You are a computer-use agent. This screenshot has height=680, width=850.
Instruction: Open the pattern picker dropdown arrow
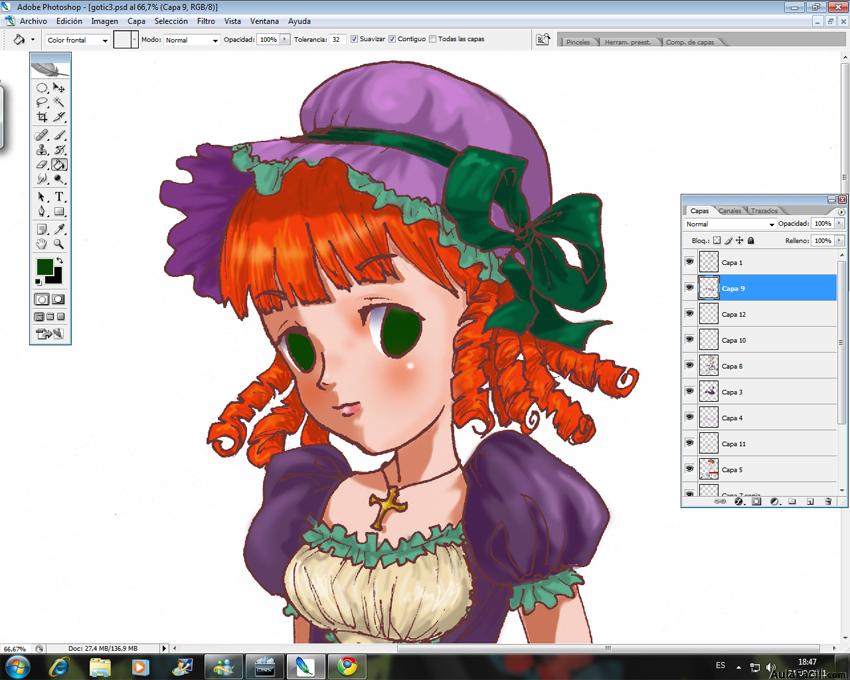tap(135, 40)
